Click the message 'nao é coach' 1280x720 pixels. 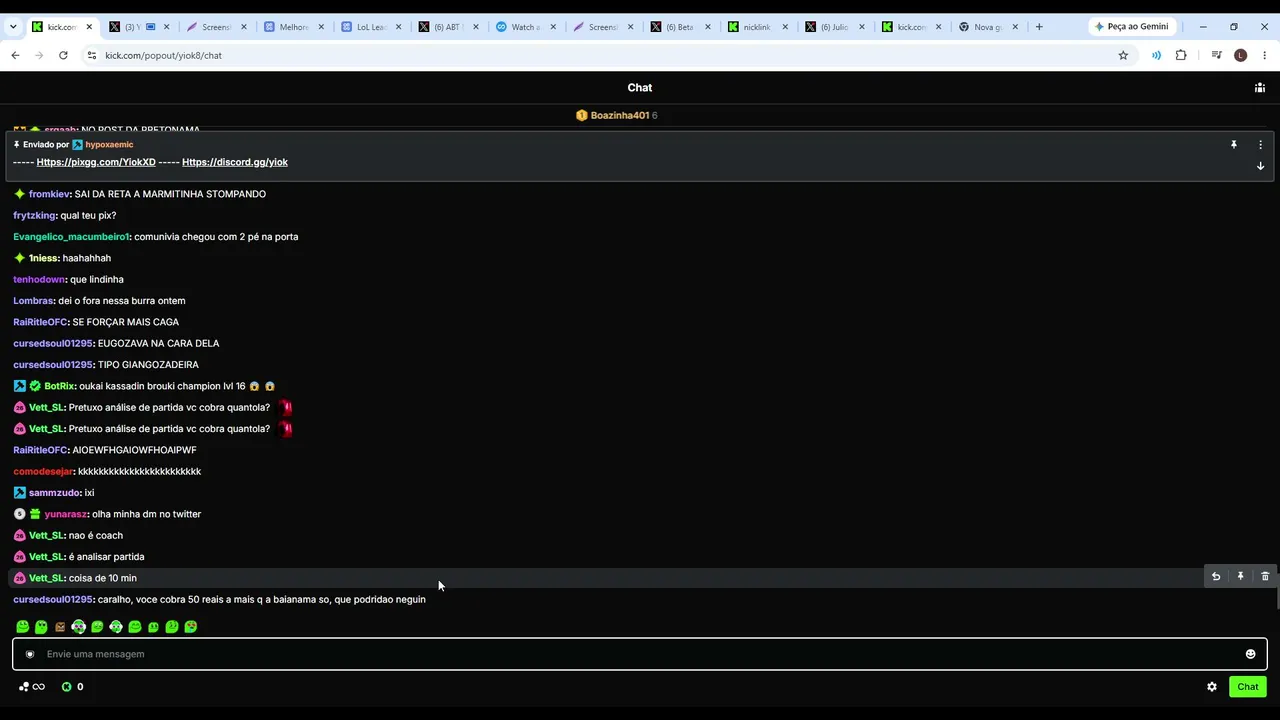tap(96, 536)
